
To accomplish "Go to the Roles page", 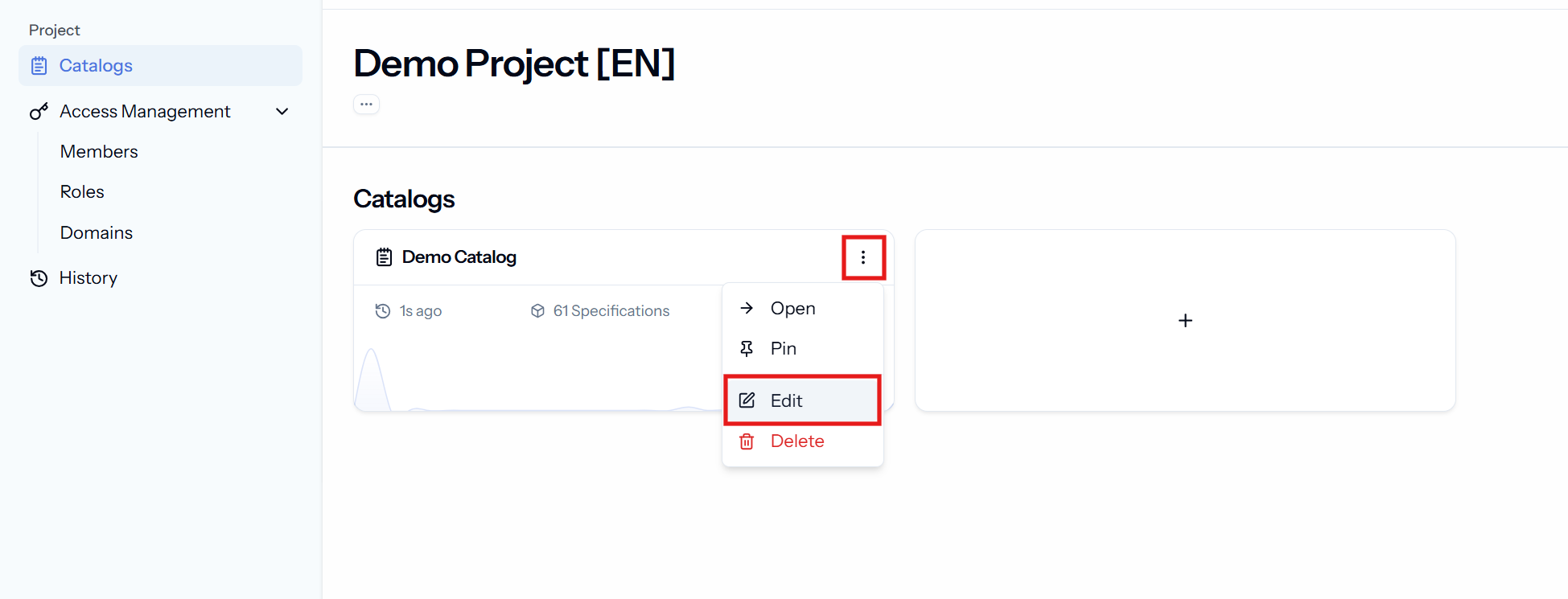I will 82,191.
